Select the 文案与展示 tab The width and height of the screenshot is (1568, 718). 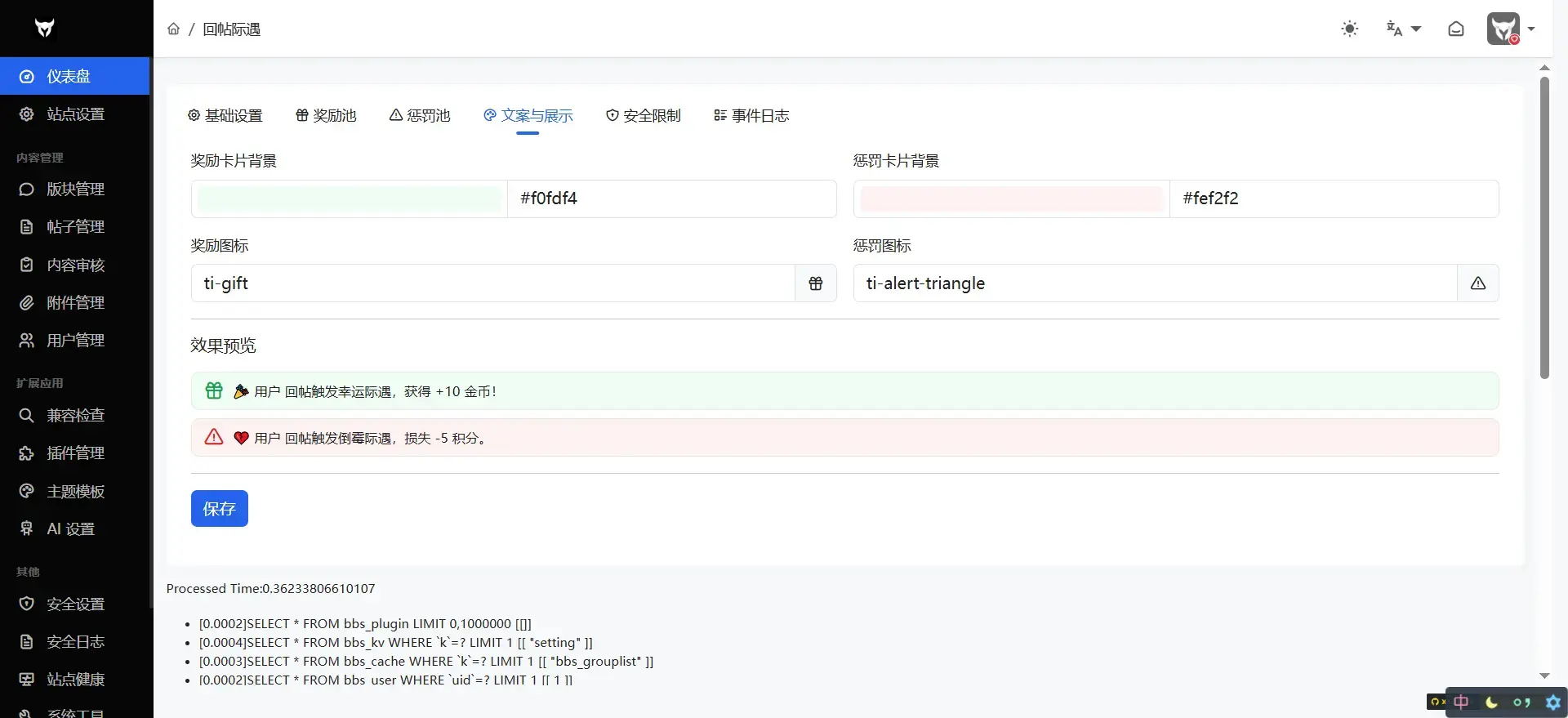click(x=528, y=116)
